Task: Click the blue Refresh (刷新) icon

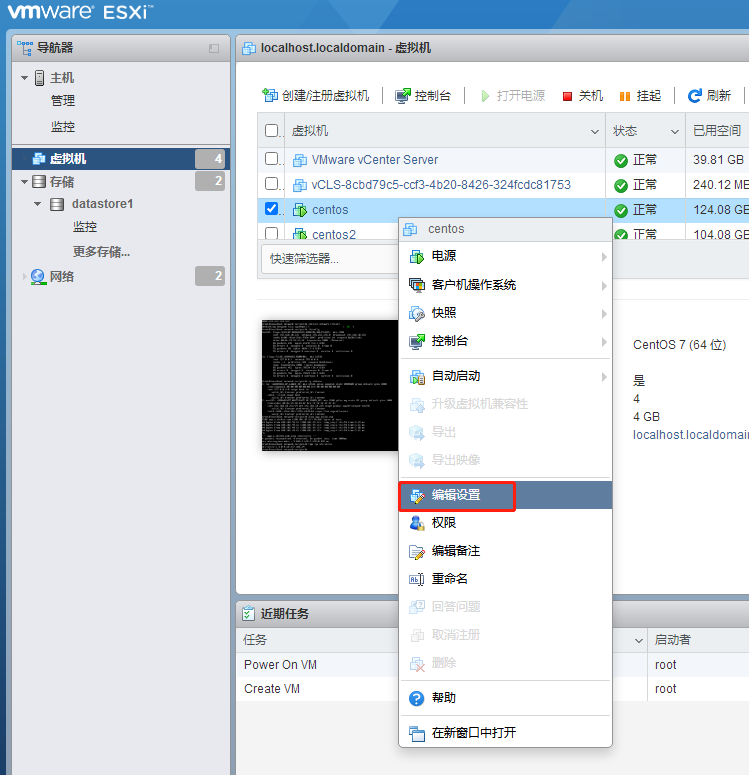Action: click(695, 96)
